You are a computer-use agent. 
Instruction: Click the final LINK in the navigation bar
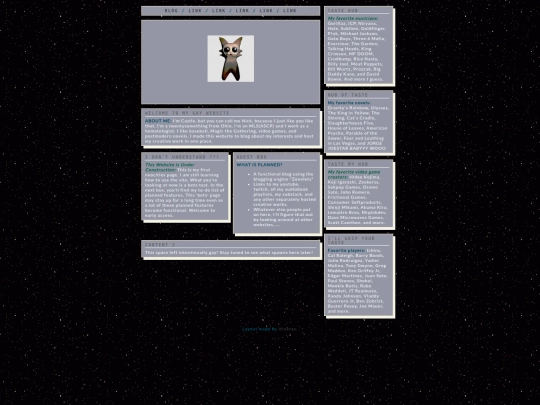290,11
